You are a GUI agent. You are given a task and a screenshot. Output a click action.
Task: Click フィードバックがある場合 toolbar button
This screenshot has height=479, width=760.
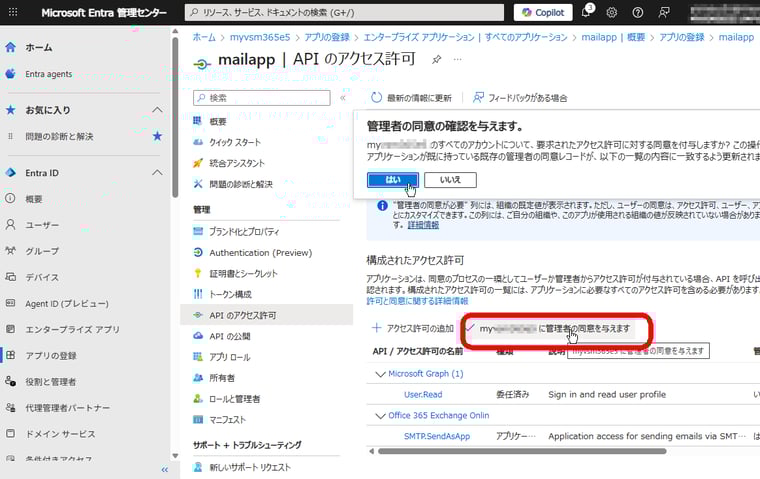520,98
